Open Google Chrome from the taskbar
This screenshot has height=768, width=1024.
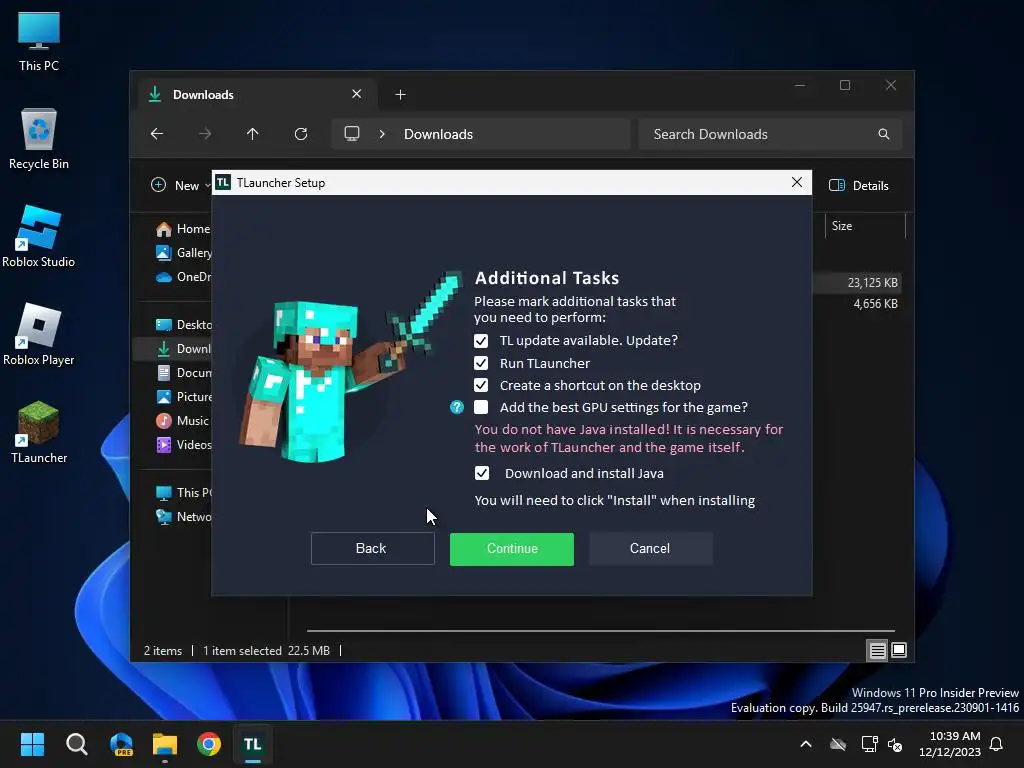coord(209,744)
